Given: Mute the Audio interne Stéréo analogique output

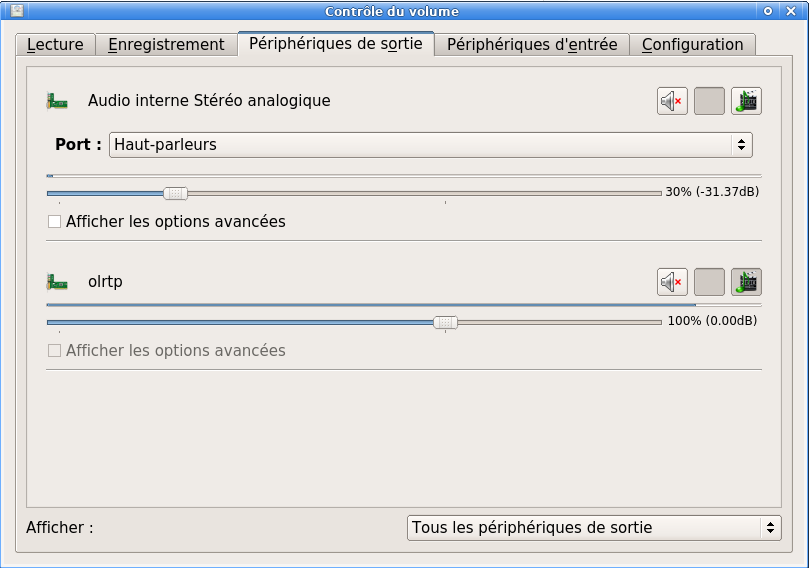Looking at the screenshot, I should (672, 101).
